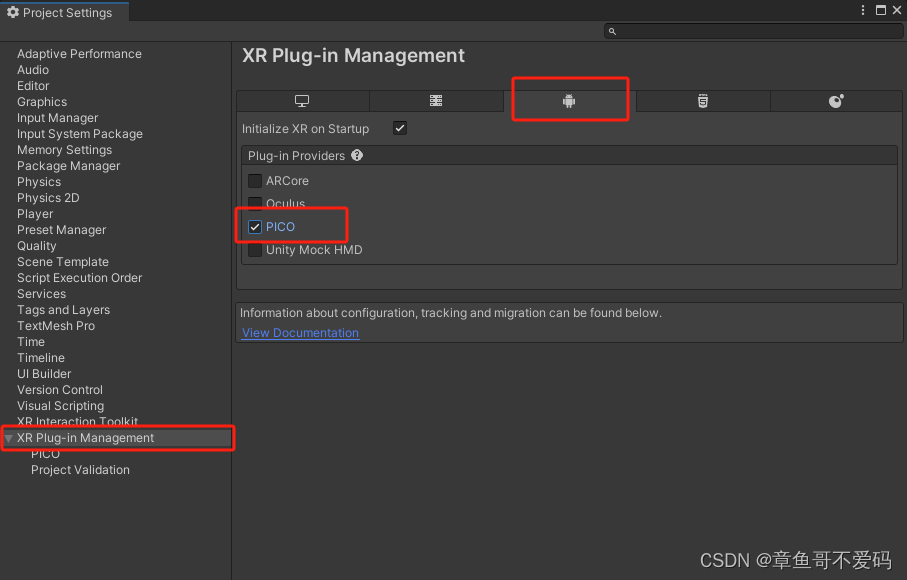The width and height of the screenshot is (907, 580).
Task: Open TextMesh Pro settings
Action: click(56, 326)
